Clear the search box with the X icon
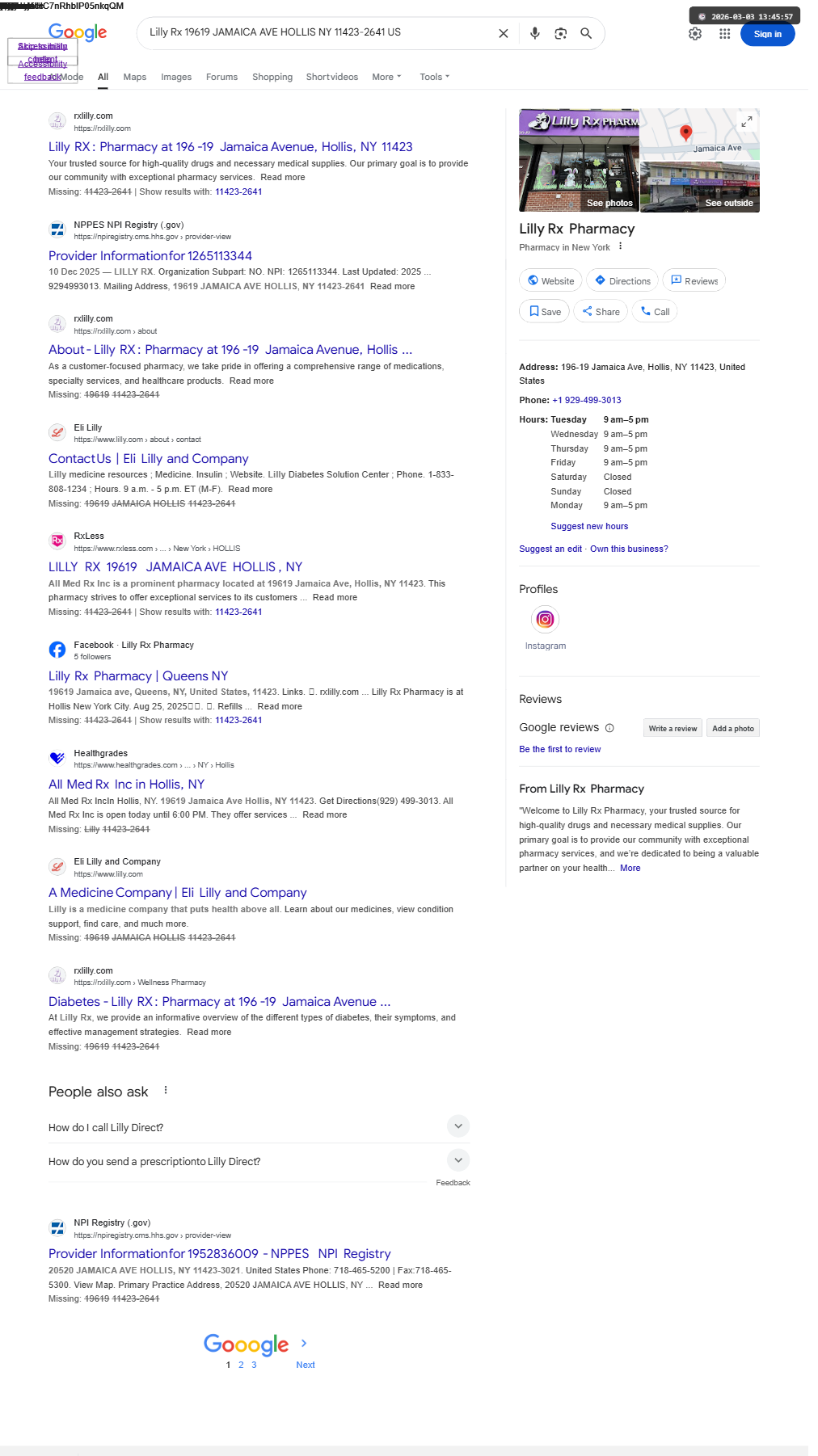Screen dimensions: 818x1456 [x=504, y=33]
